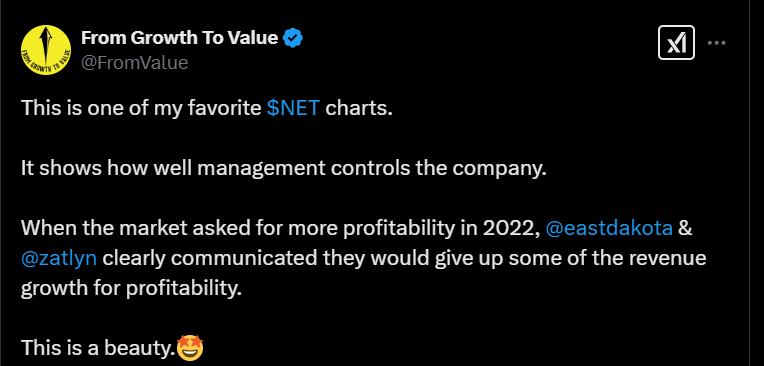This screenshot has width=764, height=366.
Task: Click the ampersand after @eastdakota
Action: [685, 228]
